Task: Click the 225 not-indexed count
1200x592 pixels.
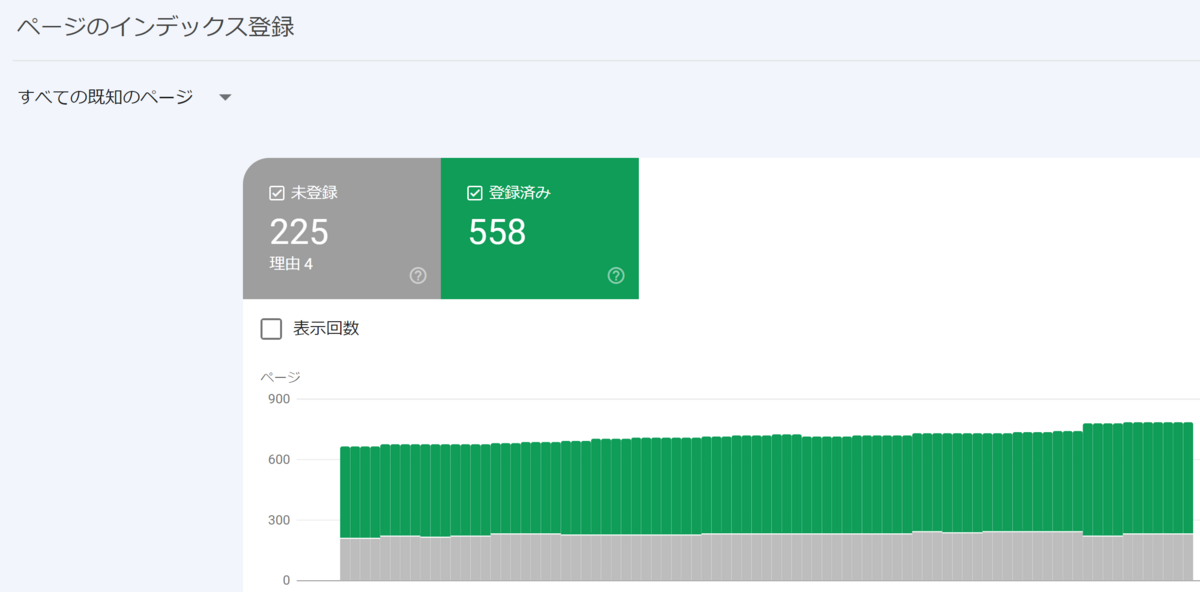Action: point(299,232)
